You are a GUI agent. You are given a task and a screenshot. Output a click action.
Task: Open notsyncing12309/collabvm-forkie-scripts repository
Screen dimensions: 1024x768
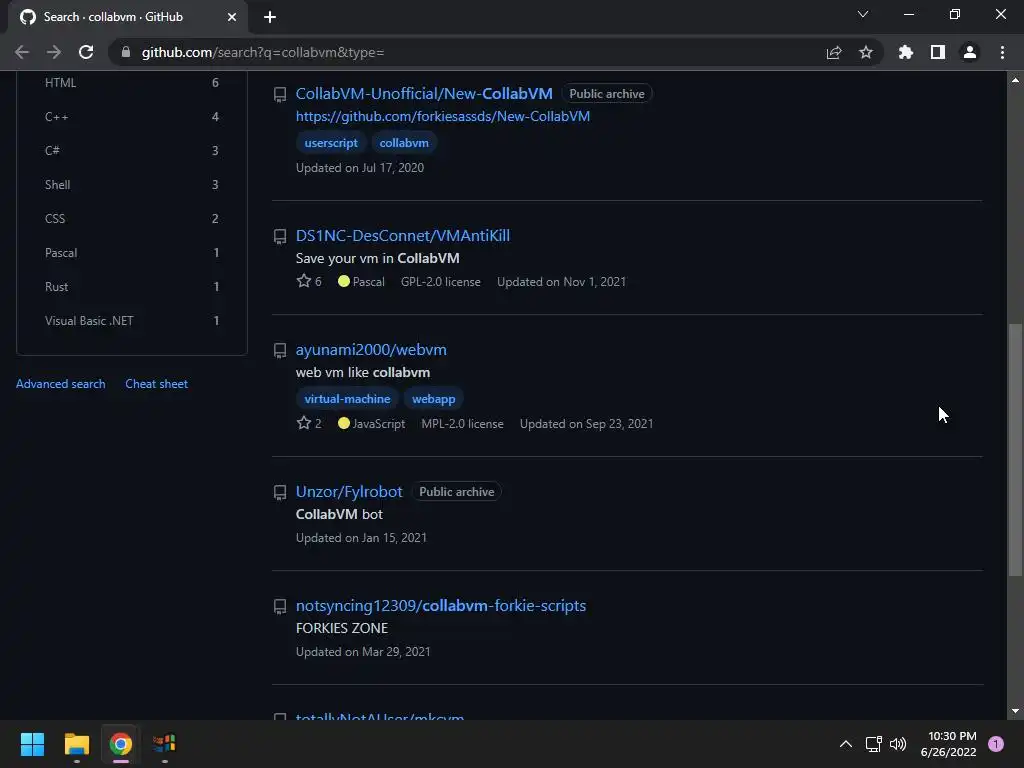[x=441, y=605]
